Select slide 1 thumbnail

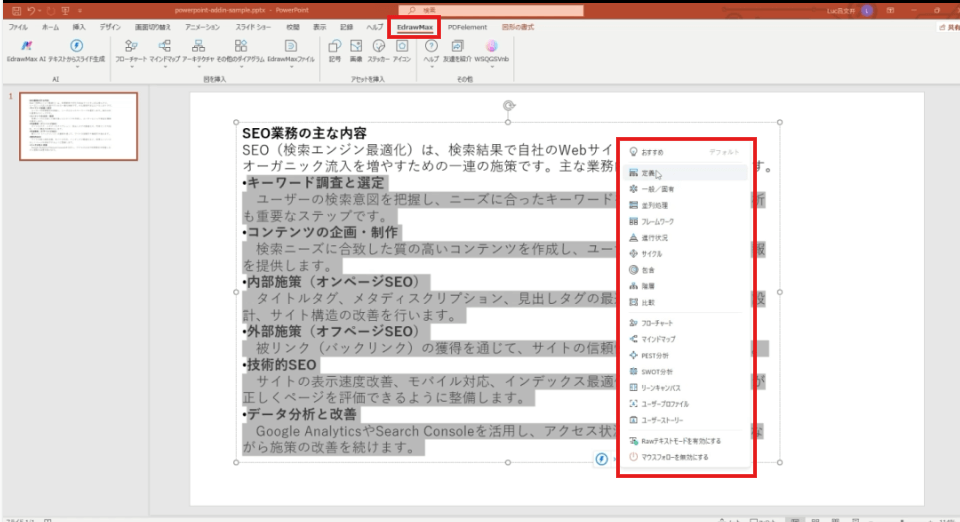78,127
